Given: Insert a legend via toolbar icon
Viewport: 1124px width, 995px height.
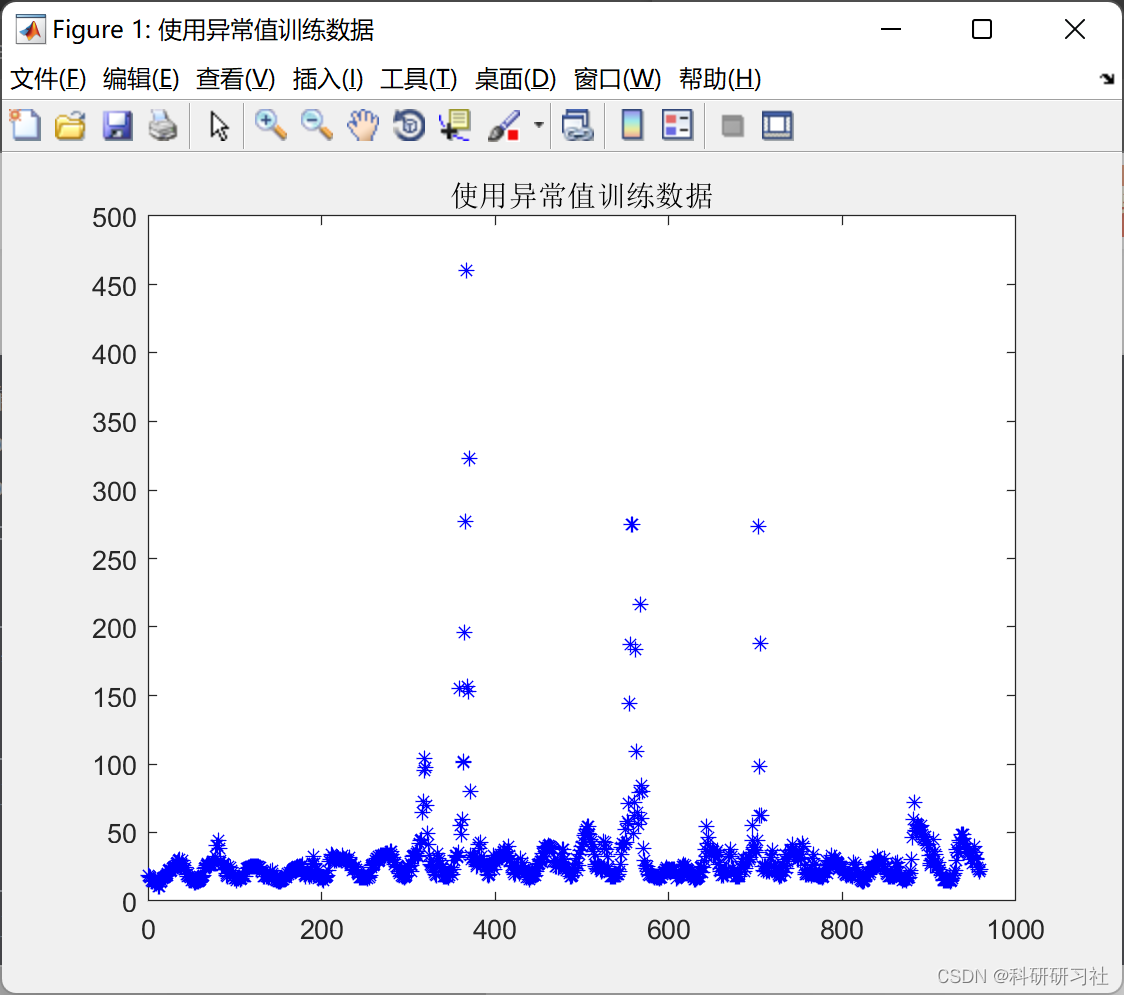Looking at the screenshot, I should tap(677, 125).
